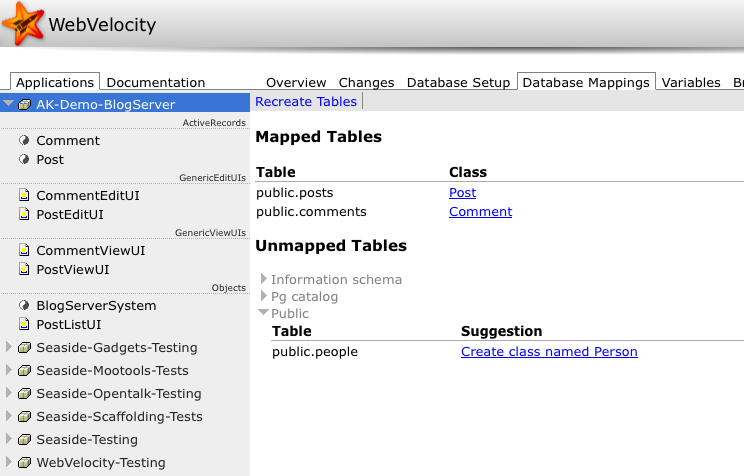Select PostEditUI in the tree

70,215
